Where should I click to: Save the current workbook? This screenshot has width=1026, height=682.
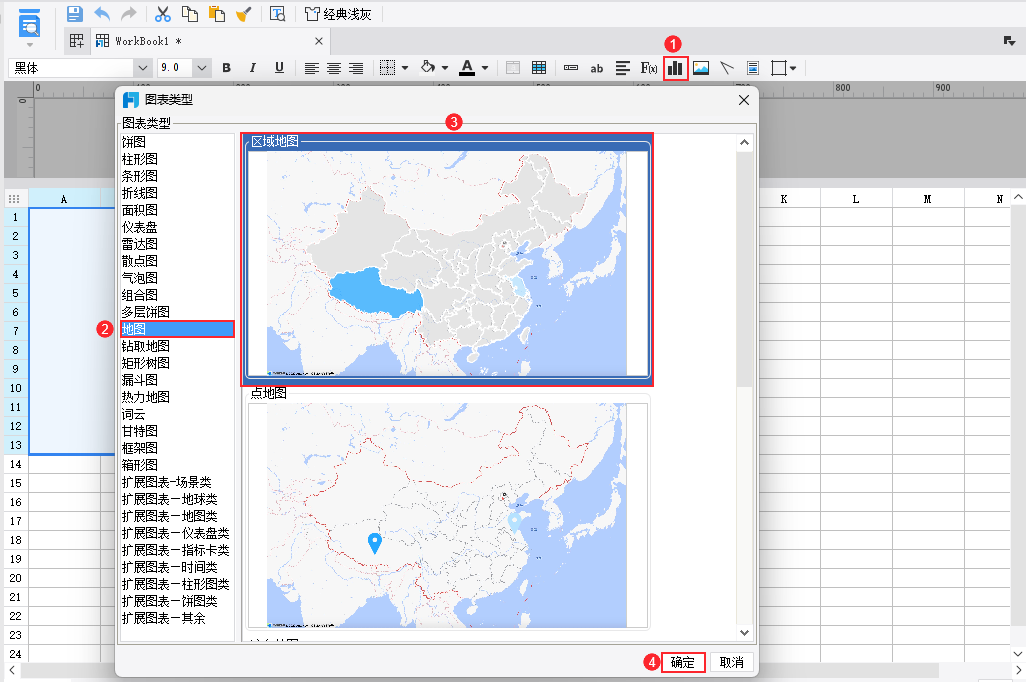(x=74, y=13)
